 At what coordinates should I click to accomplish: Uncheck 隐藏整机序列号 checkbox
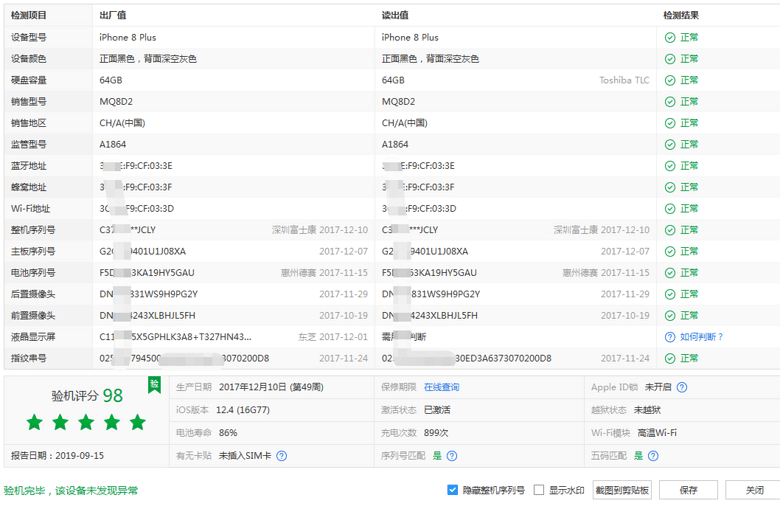[x=454, y=490]
